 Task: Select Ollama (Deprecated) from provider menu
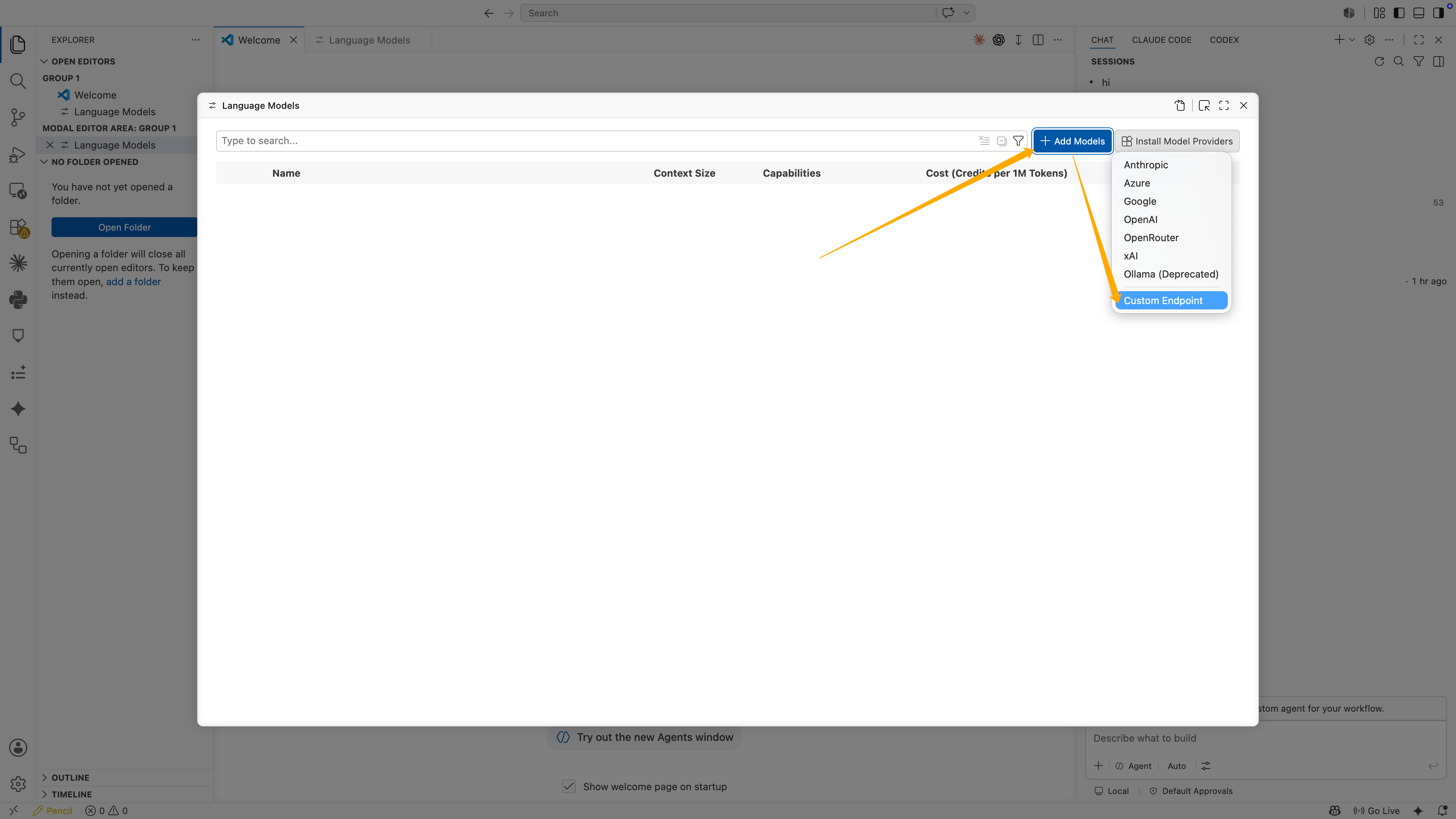[x=1170, y=273]
